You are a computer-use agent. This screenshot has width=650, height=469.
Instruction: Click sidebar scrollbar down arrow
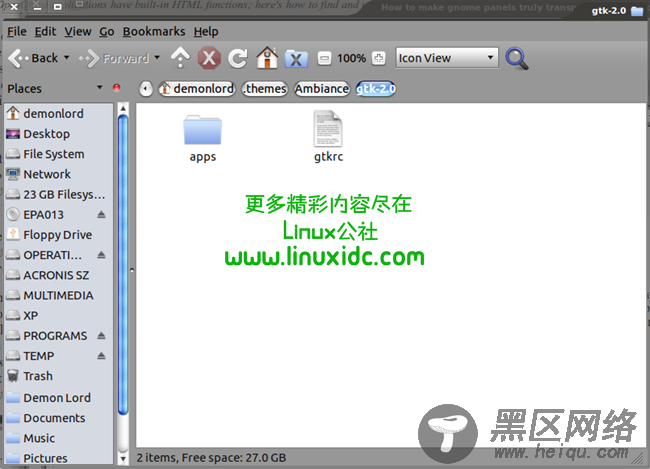pos(123,459)
